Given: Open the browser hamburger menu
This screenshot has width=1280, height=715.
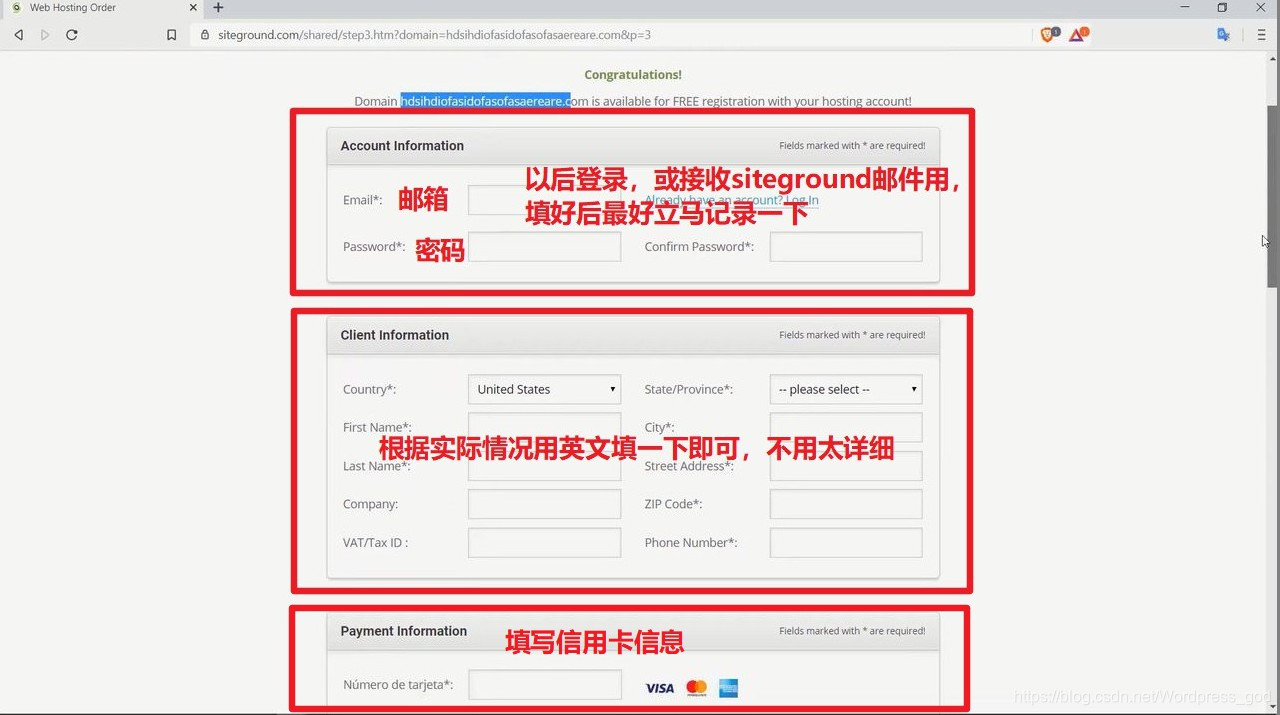Looking at the screenshot, I should tap(1261, 35).
